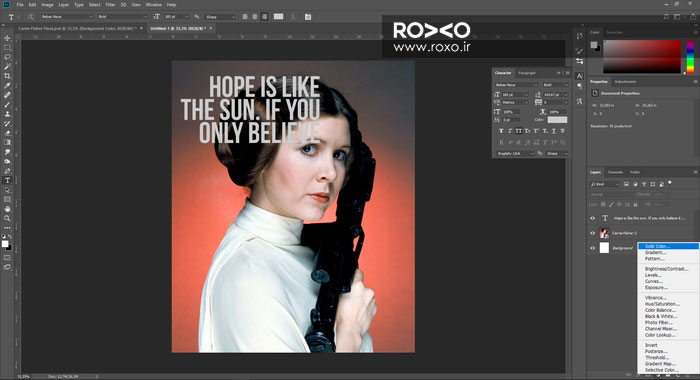This screenshot has width=700, height=380.
Task: Select the Healing Brush tool
Action: [7, 95]
